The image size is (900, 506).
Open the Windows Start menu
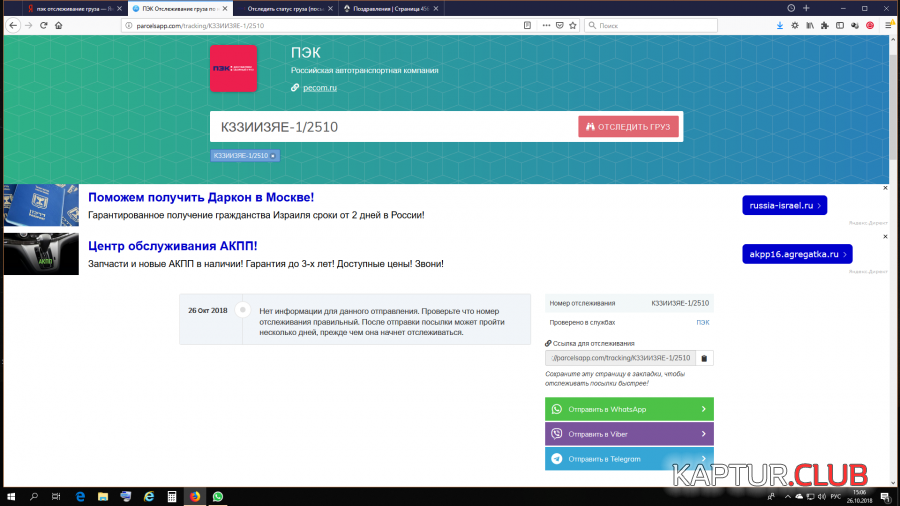tap(11, 497)
